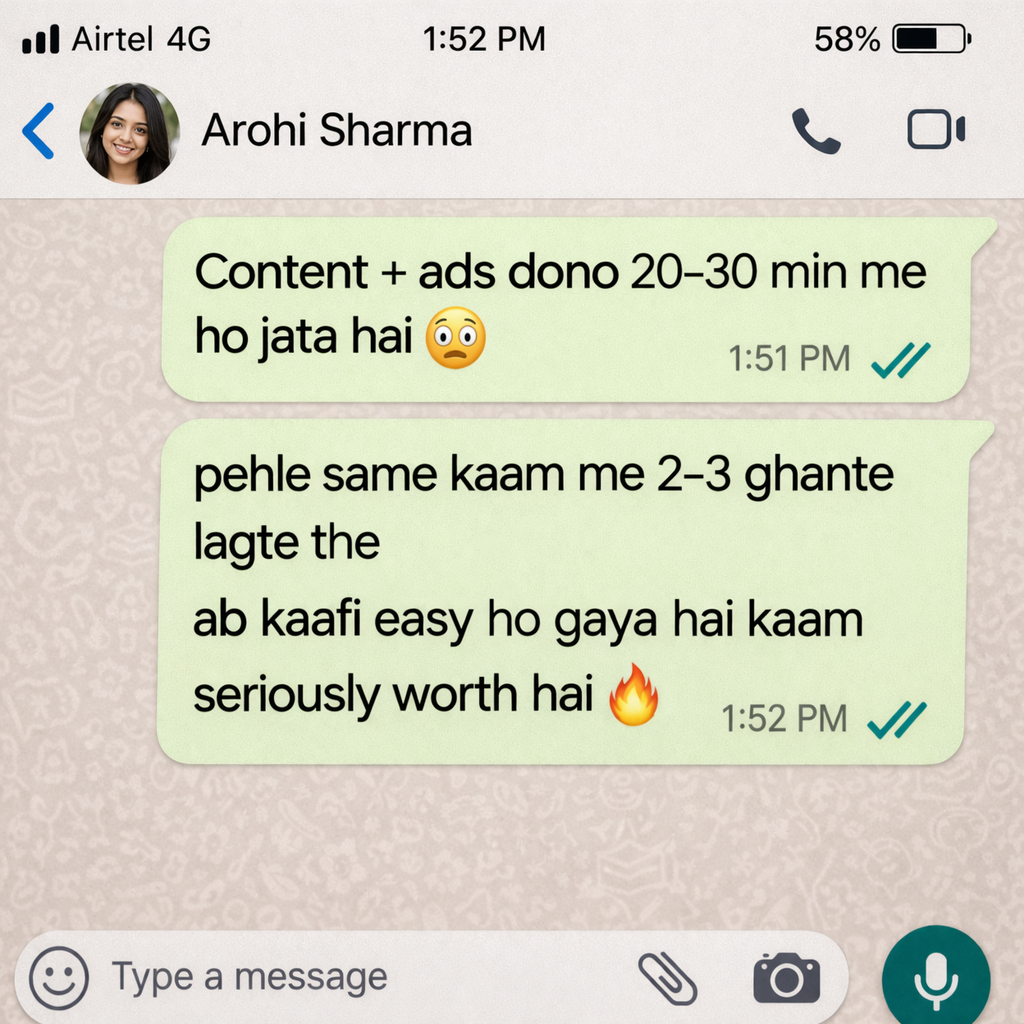Viewport: 1024px width, 1024px height.
Task: Tap the flushed face emoji in message
Action: click(456, 338)
